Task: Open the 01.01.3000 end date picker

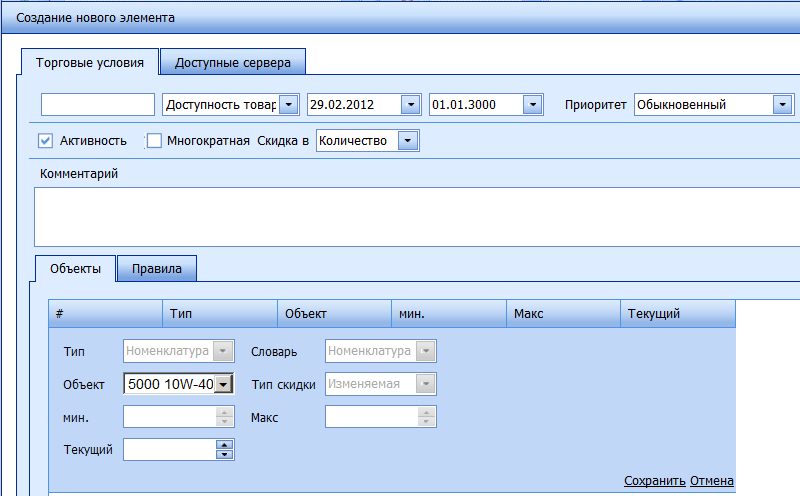Action: (x=532, y=105)
